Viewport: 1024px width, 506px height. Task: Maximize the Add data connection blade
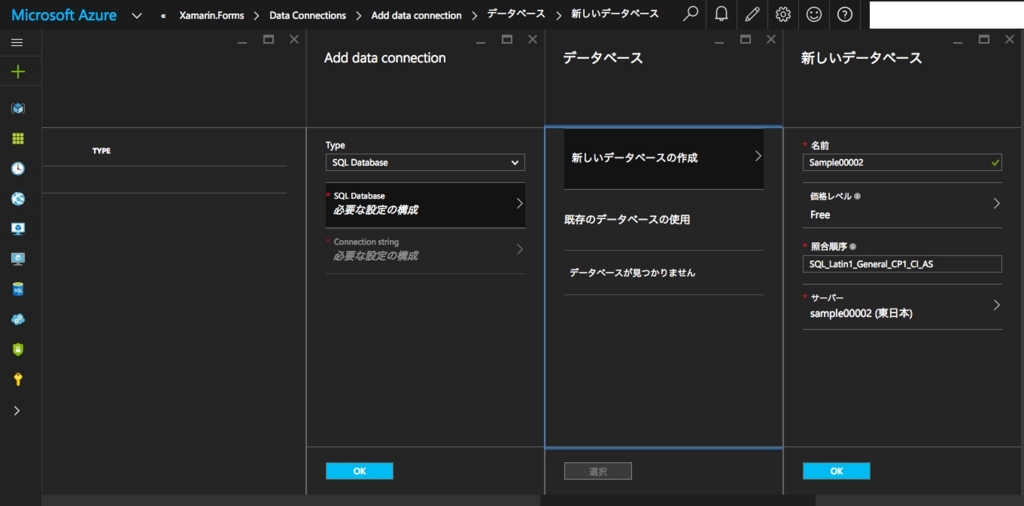507,40
